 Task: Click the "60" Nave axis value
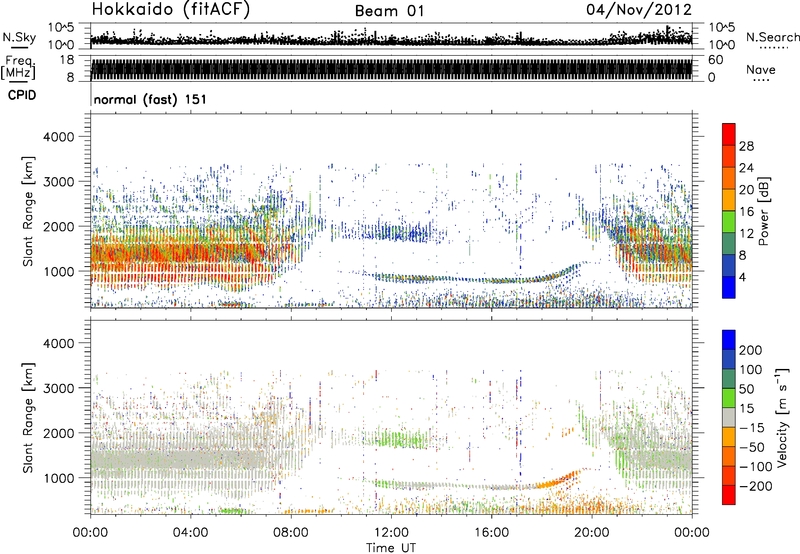click(716, 60)
